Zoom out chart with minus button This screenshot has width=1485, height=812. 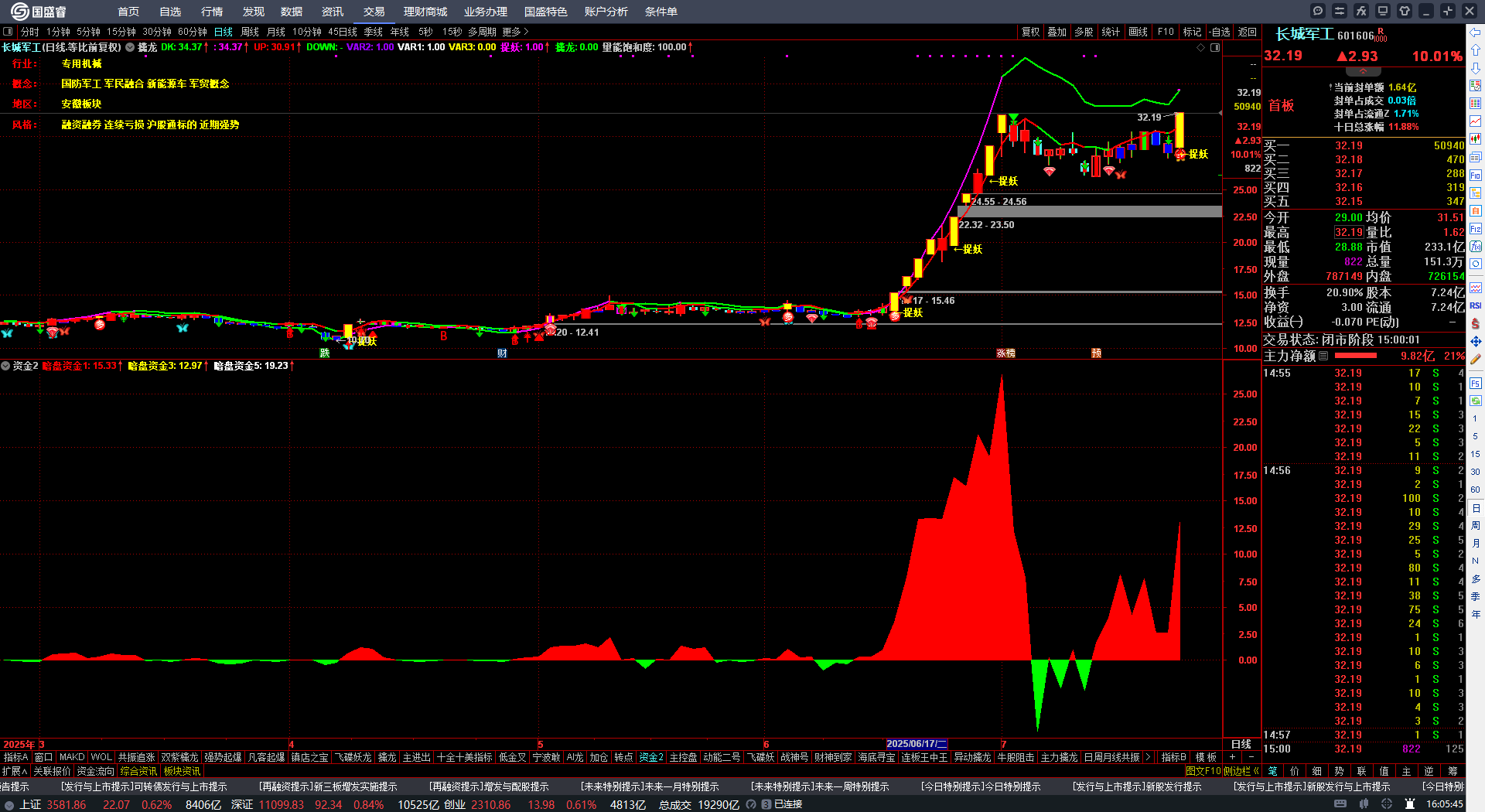coord(1251,757)
